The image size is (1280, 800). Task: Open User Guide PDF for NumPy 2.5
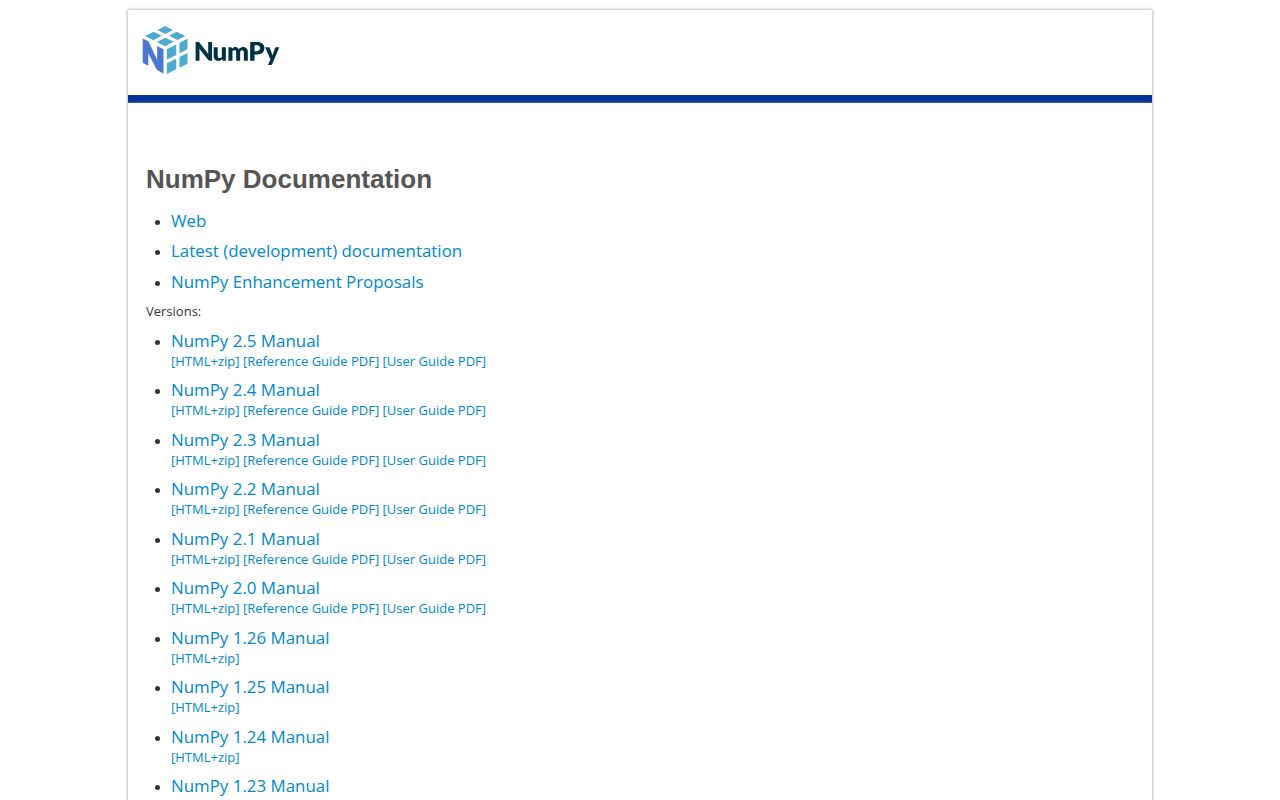point(434,361)
